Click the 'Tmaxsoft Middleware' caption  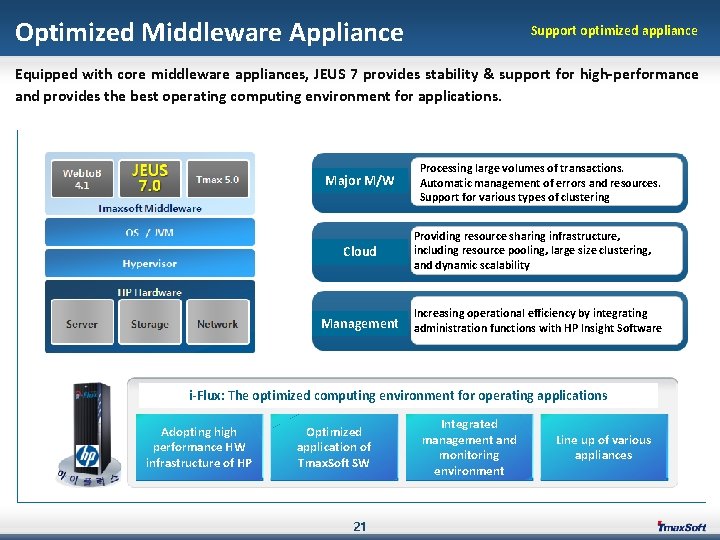(x=150, y=208)
